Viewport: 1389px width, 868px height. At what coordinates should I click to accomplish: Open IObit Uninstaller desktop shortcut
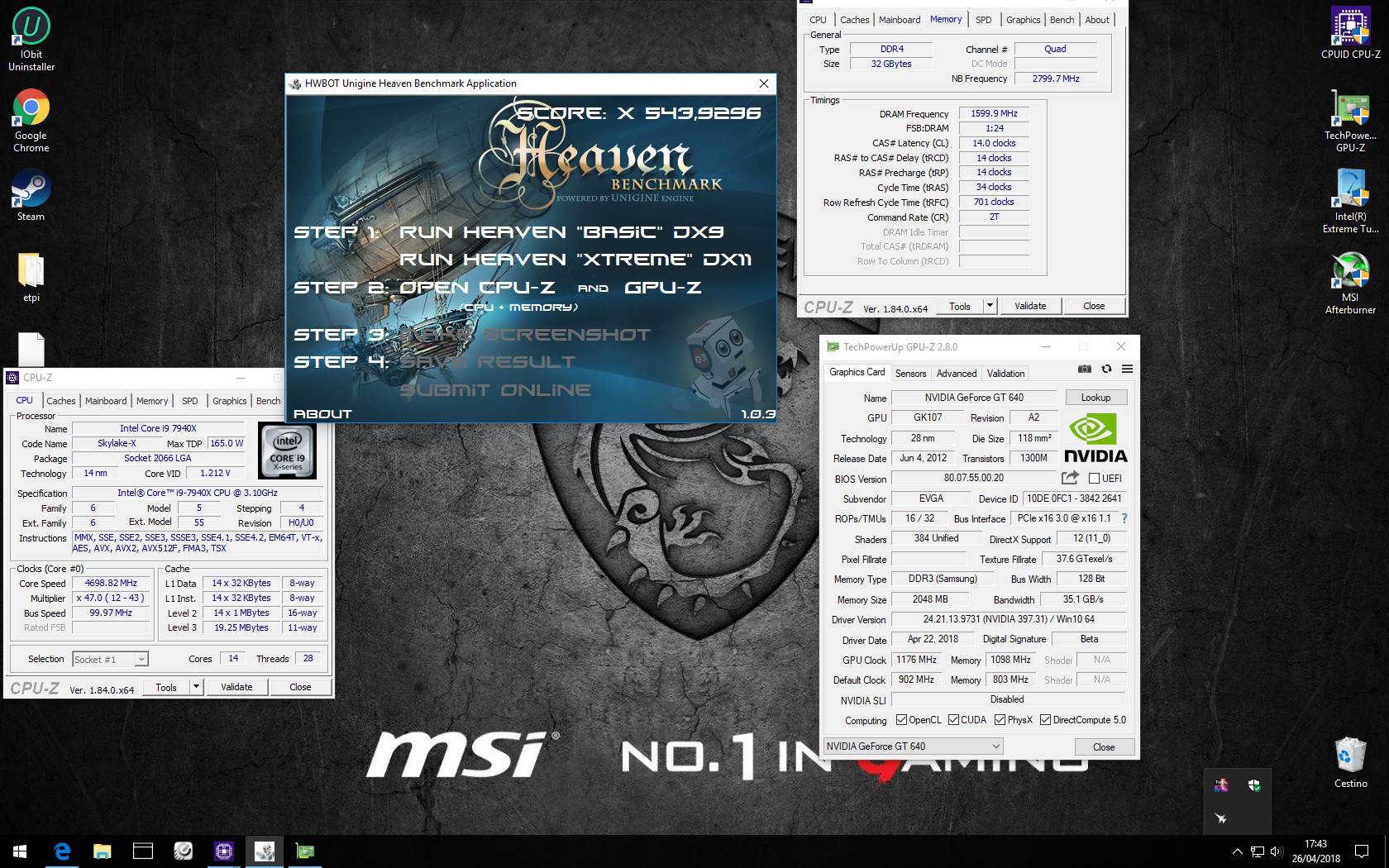point(31,39)
